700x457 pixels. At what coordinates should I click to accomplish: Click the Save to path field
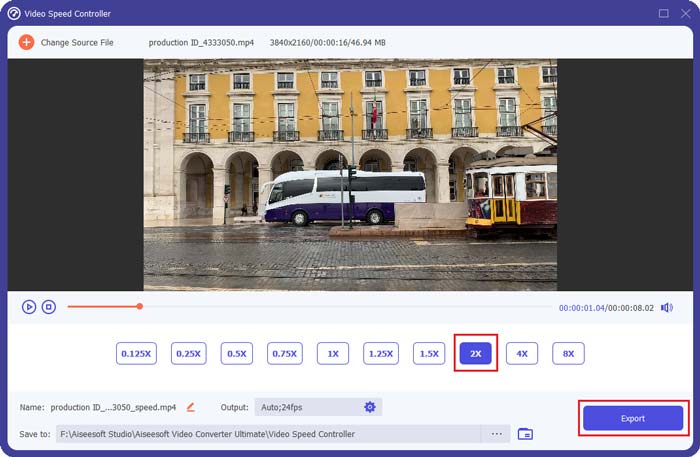click(268, 434)
